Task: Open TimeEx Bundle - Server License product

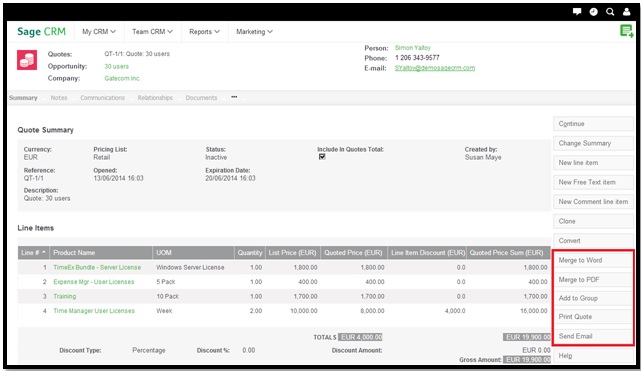Action: (97, 267)
